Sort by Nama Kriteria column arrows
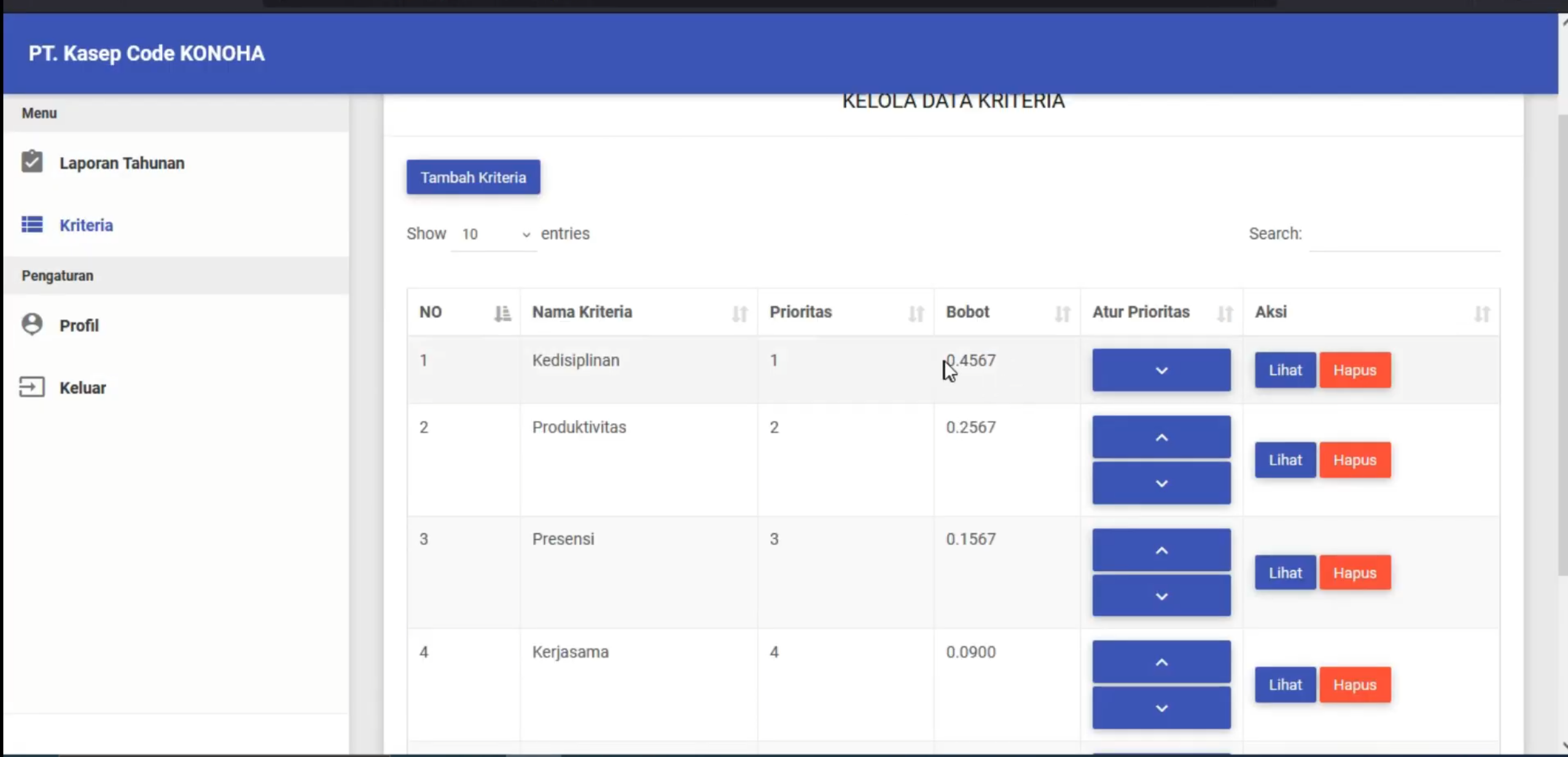Viewport: 1568px width, 757px height. [x=739, y=313]
